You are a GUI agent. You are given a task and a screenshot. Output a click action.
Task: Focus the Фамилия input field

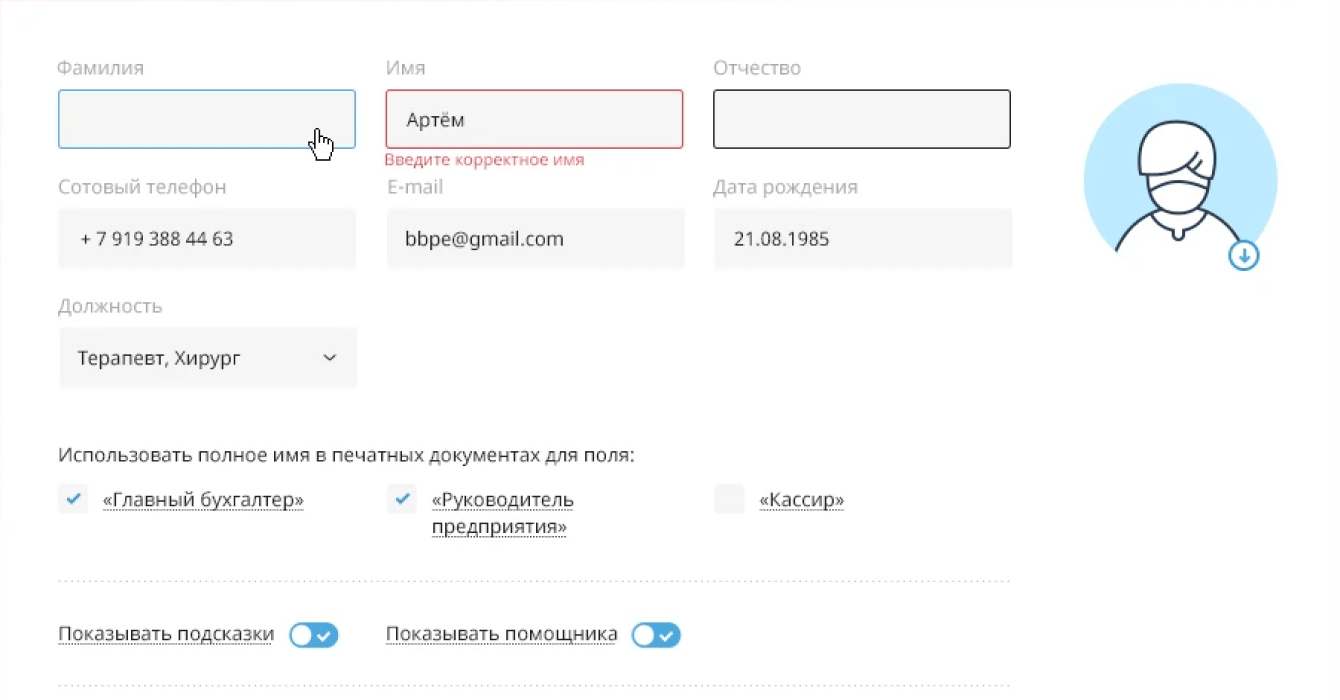pyautogui.click(x=206, y=119)
